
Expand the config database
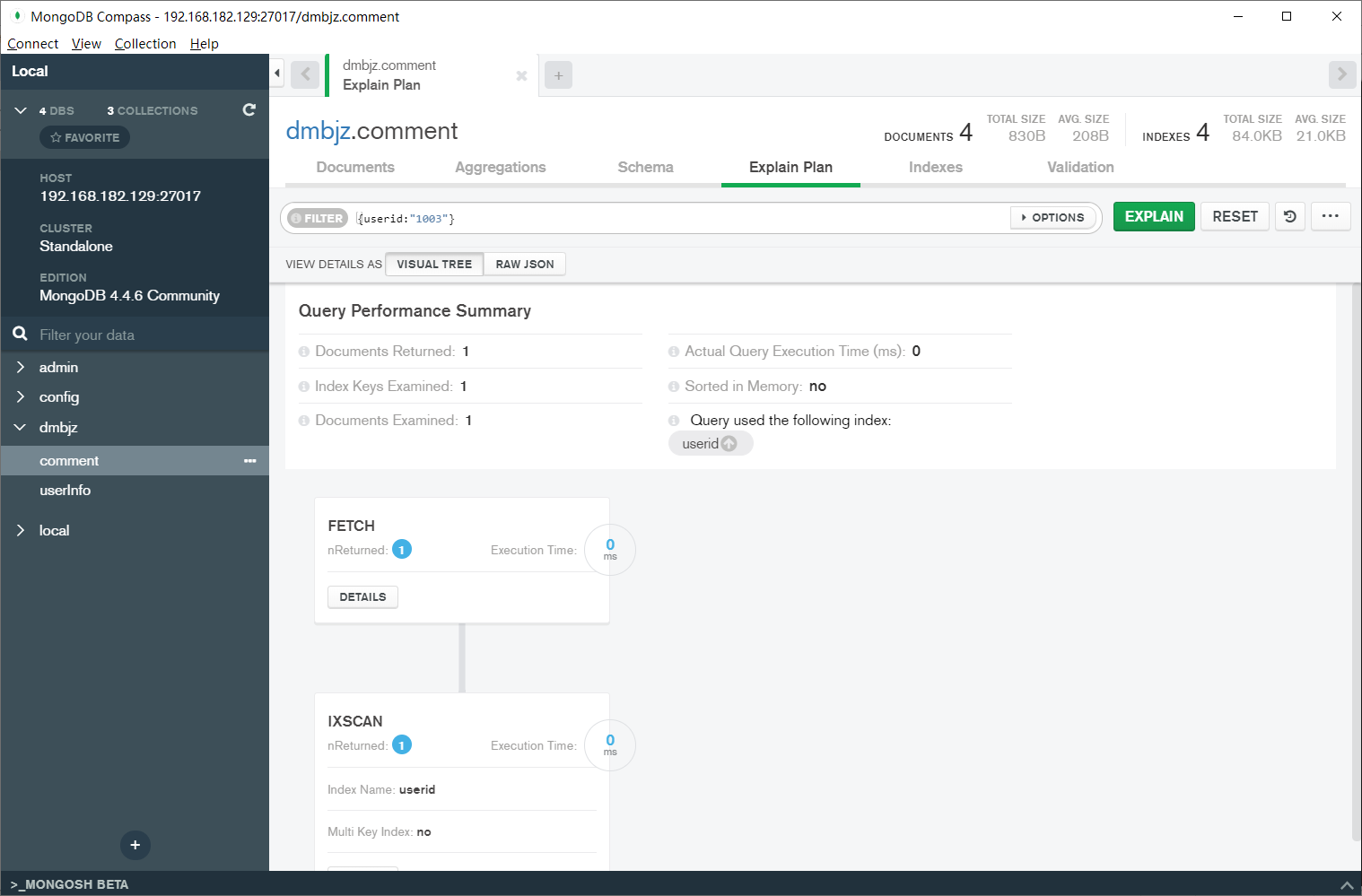pyautogui.click(x=20, y=396)
